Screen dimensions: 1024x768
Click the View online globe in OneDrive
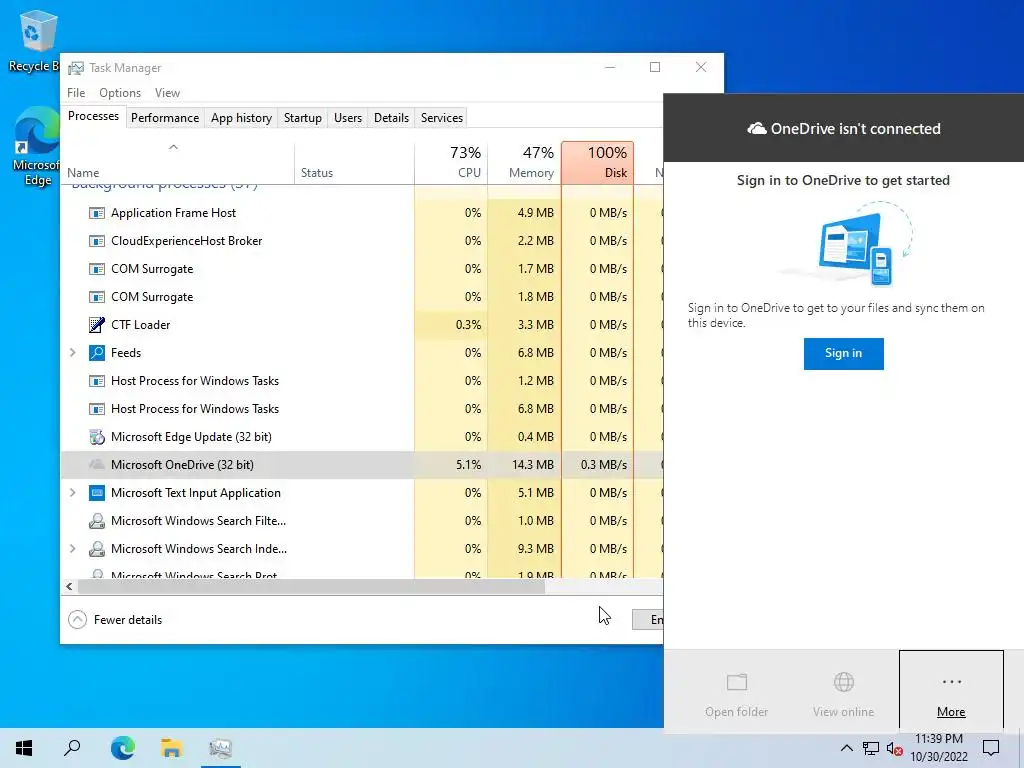(844, 682)
